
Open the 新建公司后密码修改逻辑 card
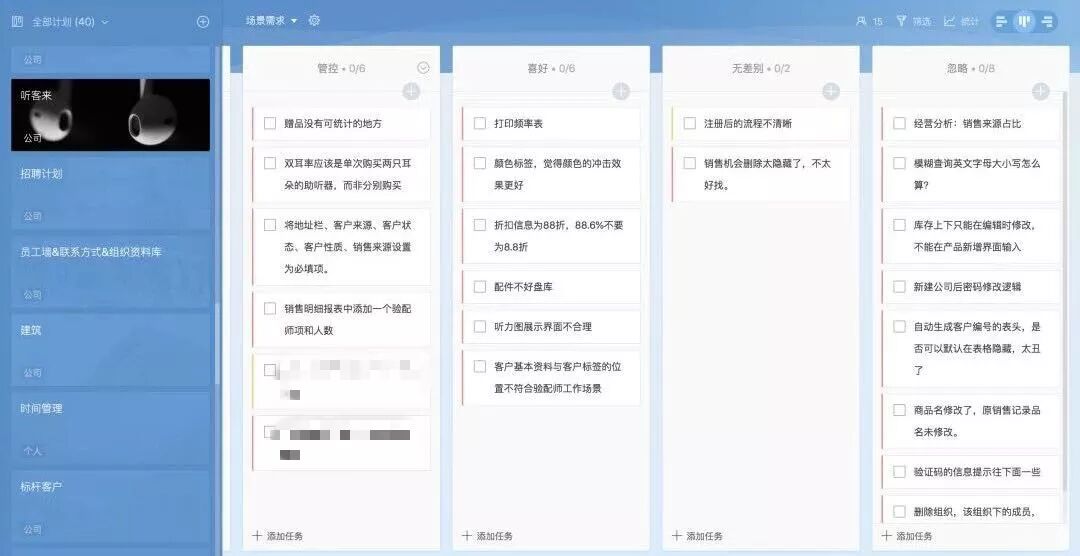click(970, 286)
